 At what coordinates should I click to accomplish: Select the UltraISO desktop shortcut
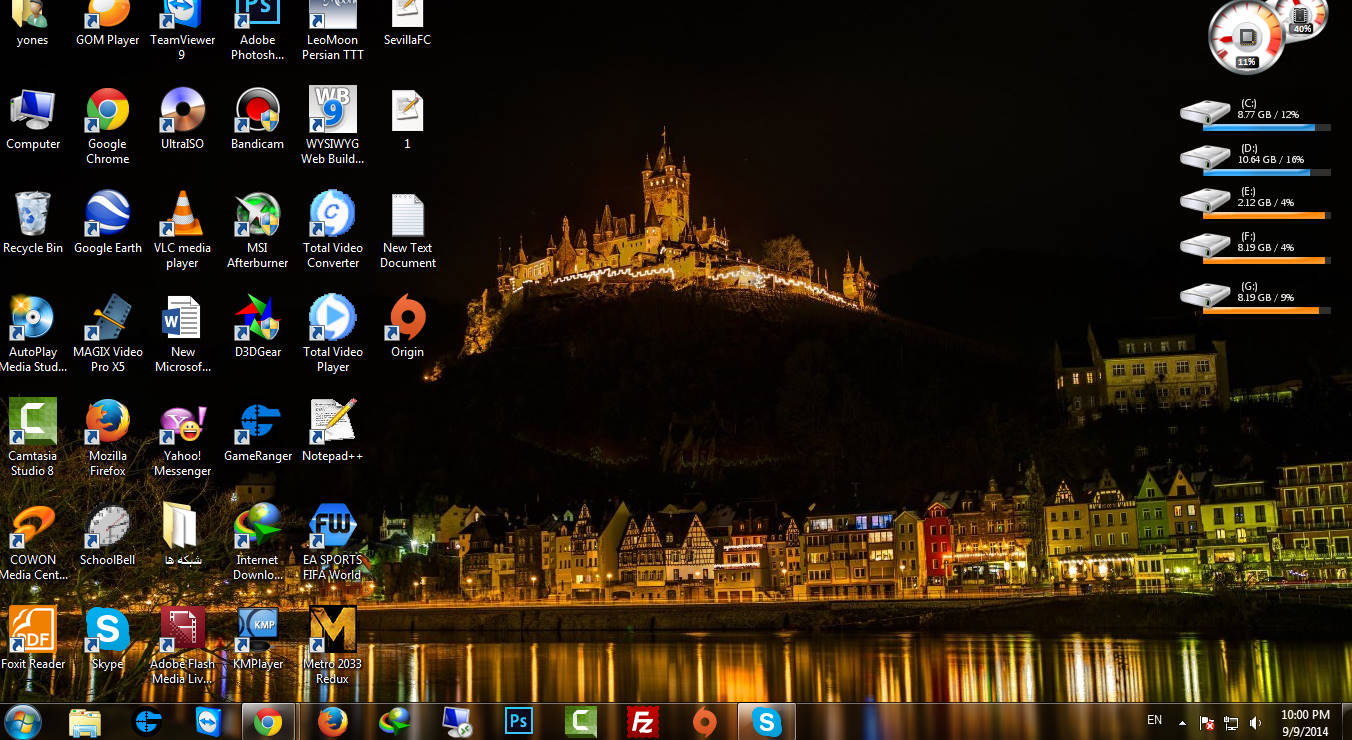pyautogui.click(x=182, y=119)
